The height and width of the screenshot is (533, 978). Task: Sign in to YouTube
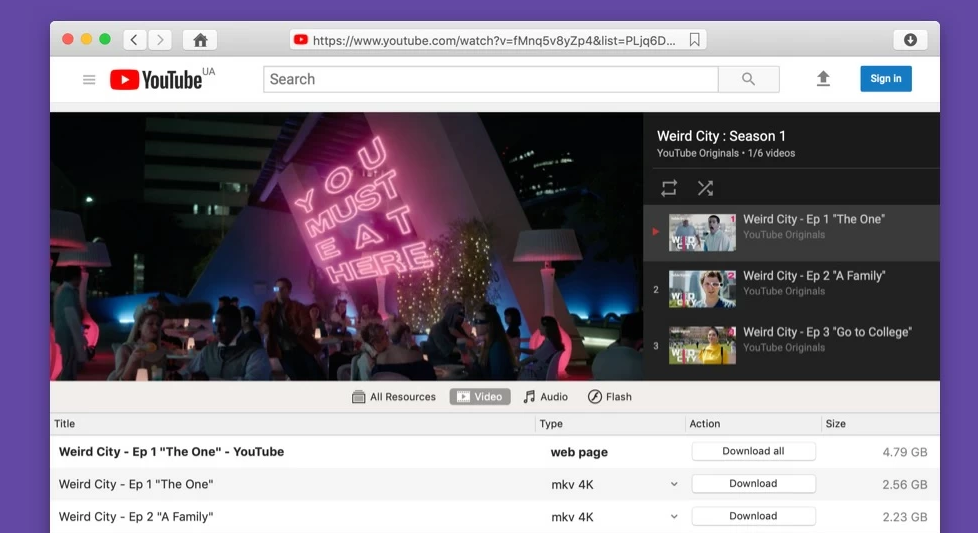pos(886,79)
